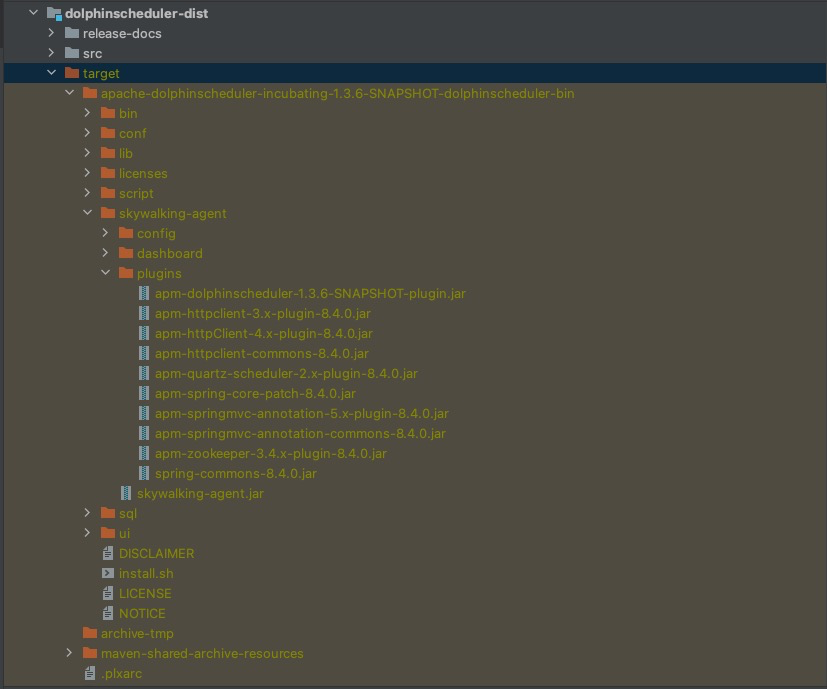The image size is (827, 689).
Task: Select apm-springmvc-annotation-commons-8.4.0.jar file
Action: pos(300,434)
